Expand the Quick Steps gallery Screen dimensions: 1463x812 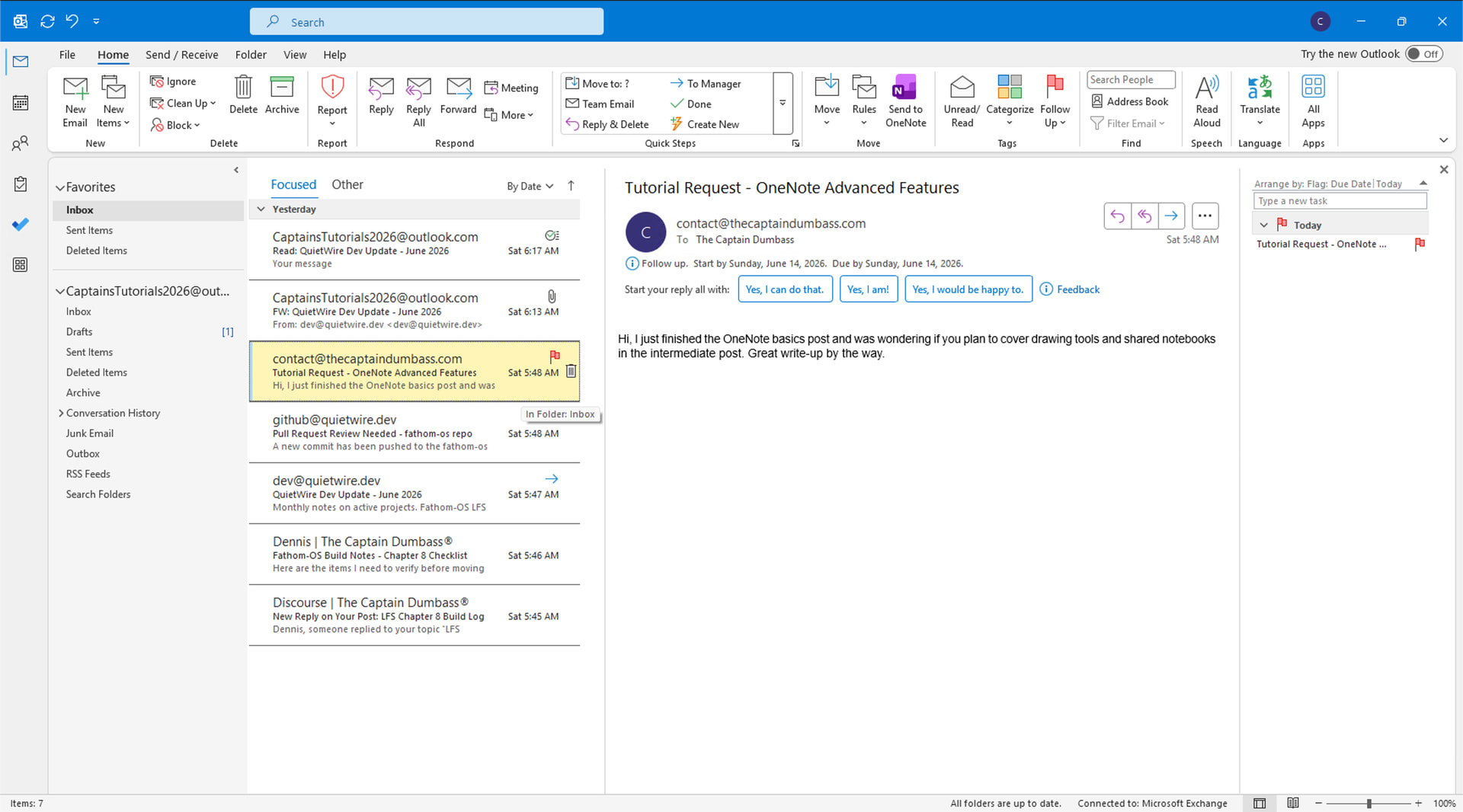(783, 103)
